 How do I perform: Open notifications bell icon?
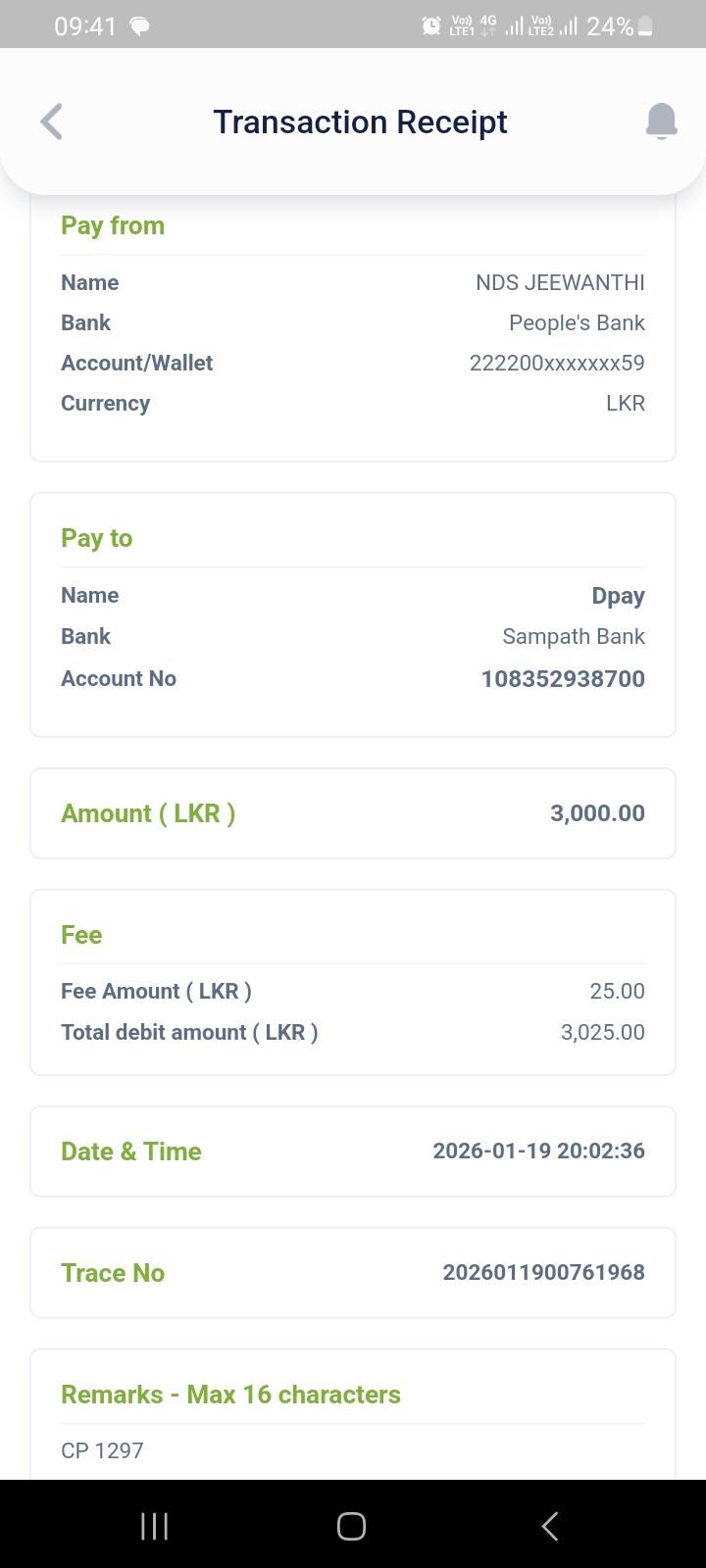(661, 122)
